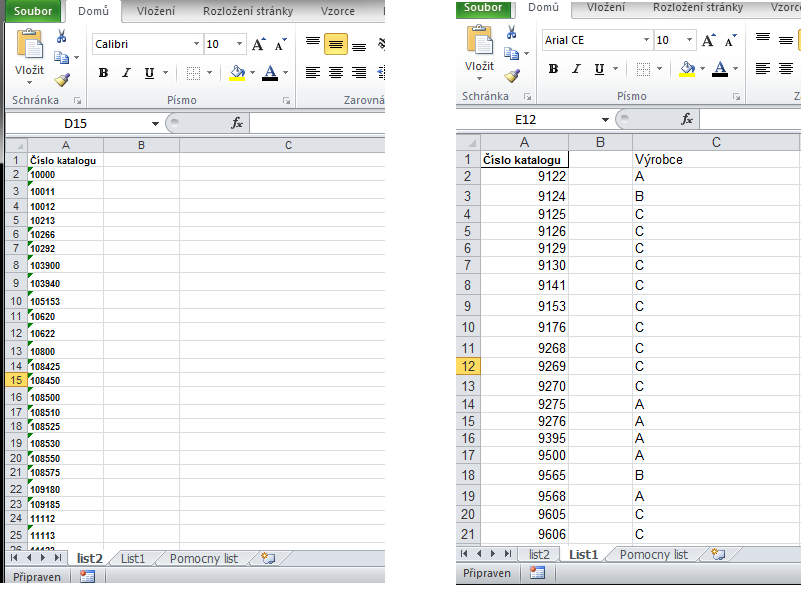Image resolution: width=804 pixels, height=590 pixels.
Task: Decrease font size in left window
Action: (x=280, y=45)
